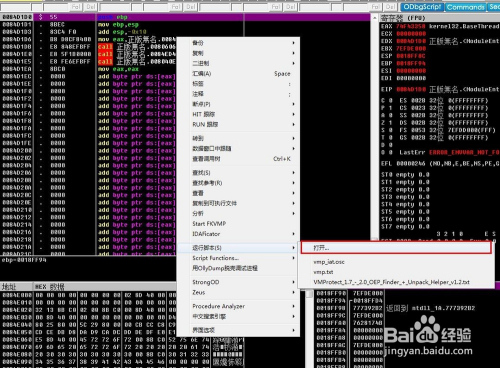Viewport: 500px width, 368px height.
Task: Open the 打开... script entry
Action: click(x=396, y=248)
